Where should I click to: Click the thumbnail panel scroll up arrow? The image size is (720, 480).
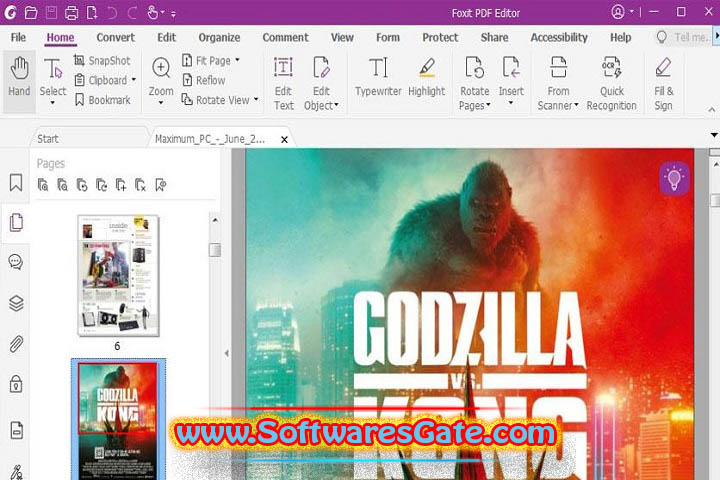(x=215, y=220)
